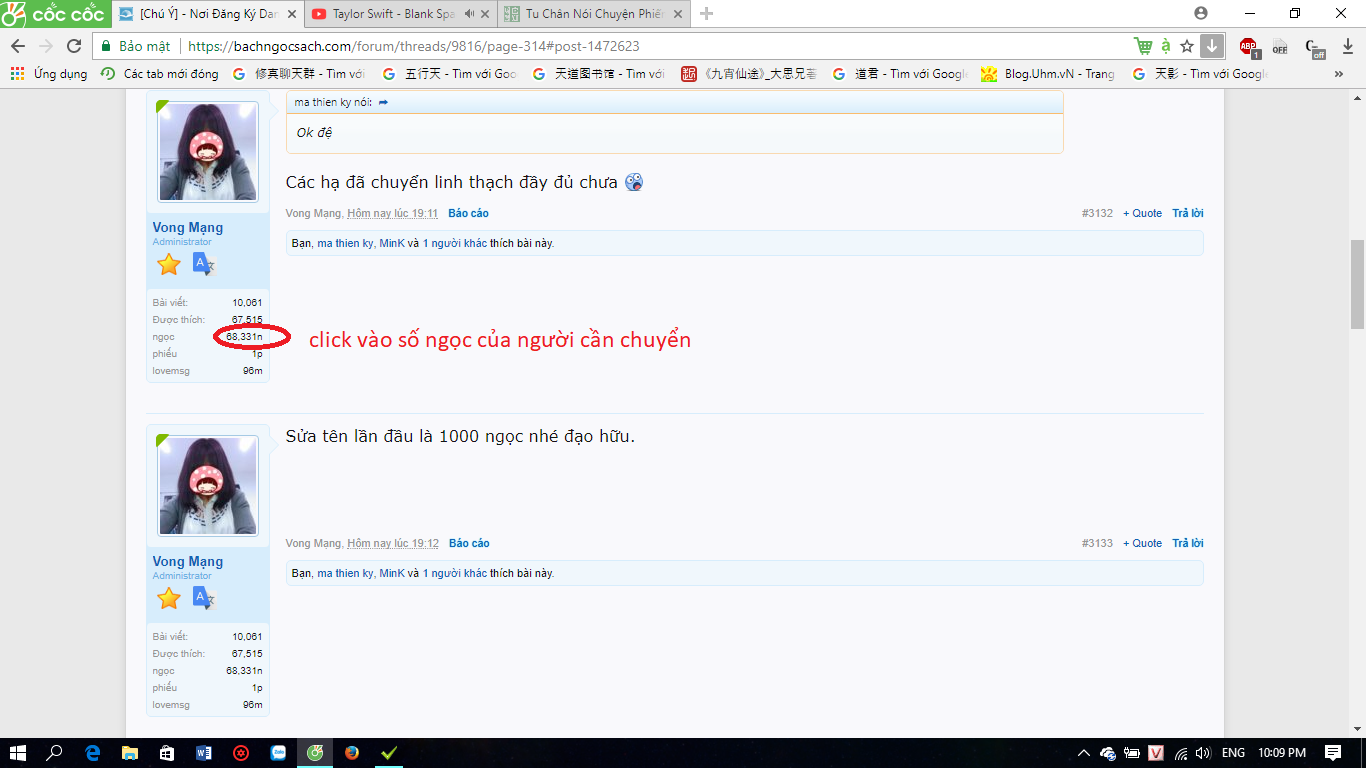Toggle the ENG input language indicator
The height and width of the screenshot is (768, 1366).
point(1233,753)
